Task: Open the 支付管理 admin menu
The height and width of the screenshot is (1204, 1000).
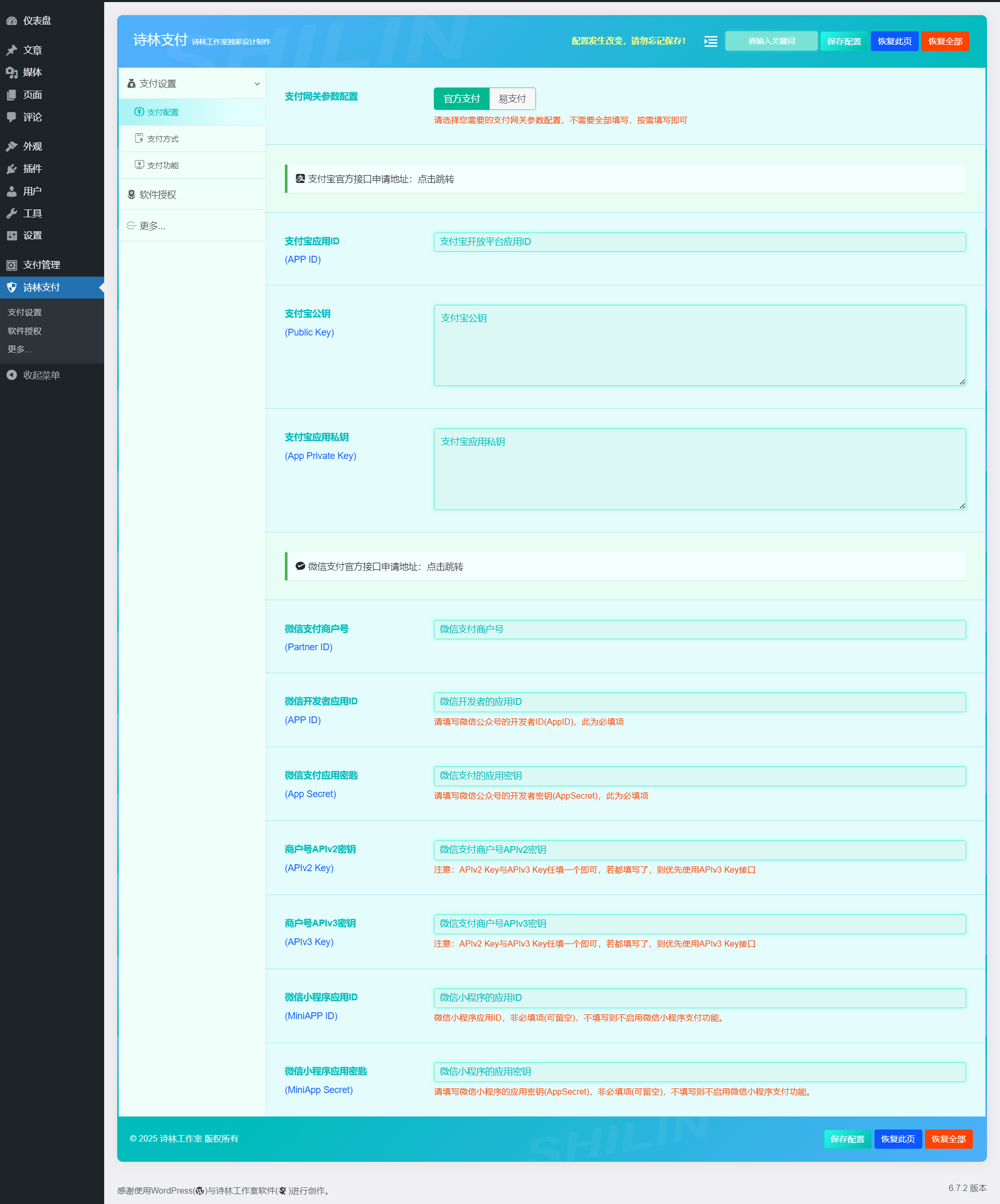Action: (52, 265)
